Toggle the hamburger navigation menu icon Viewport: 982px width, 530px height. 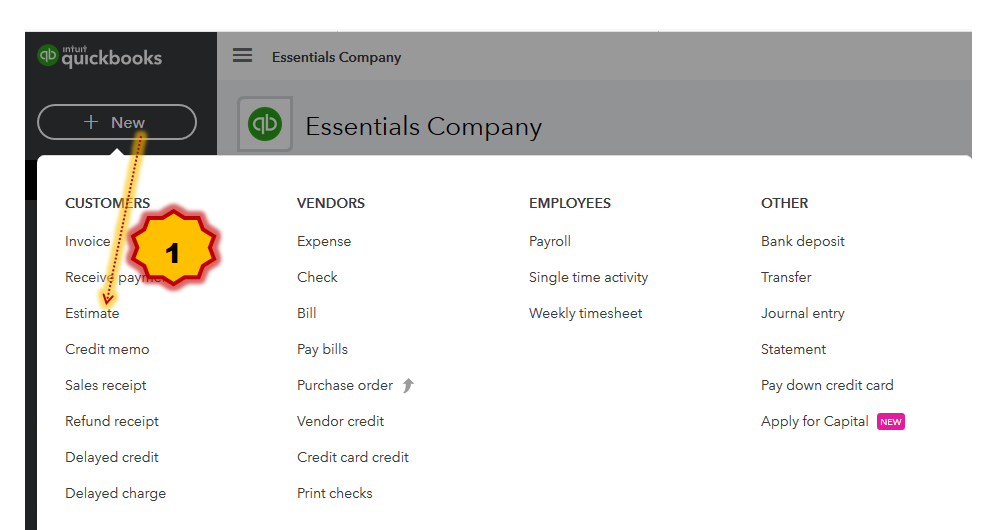242,56
